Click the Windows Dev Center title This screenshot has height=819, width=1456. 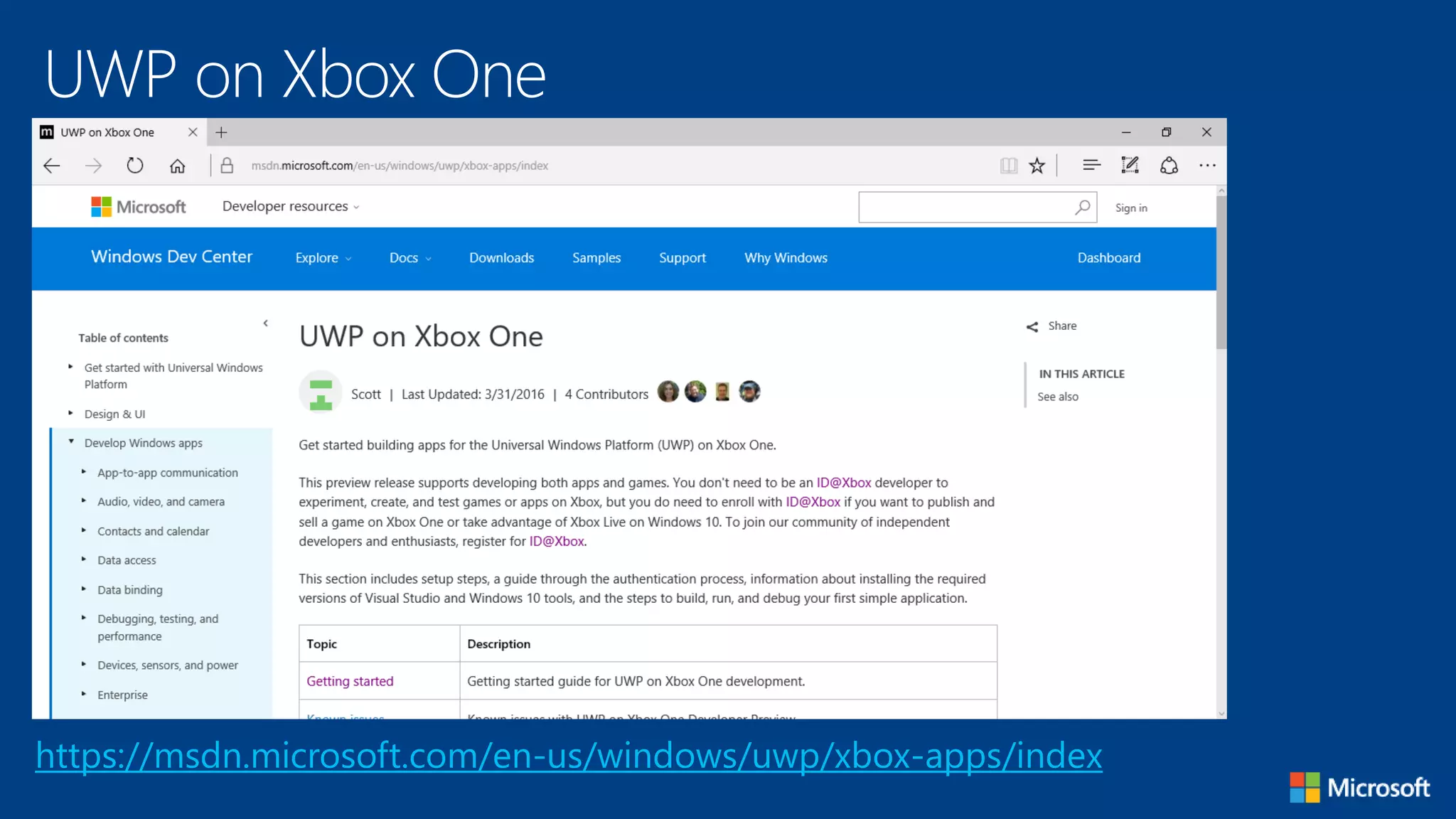click(171, 257)
